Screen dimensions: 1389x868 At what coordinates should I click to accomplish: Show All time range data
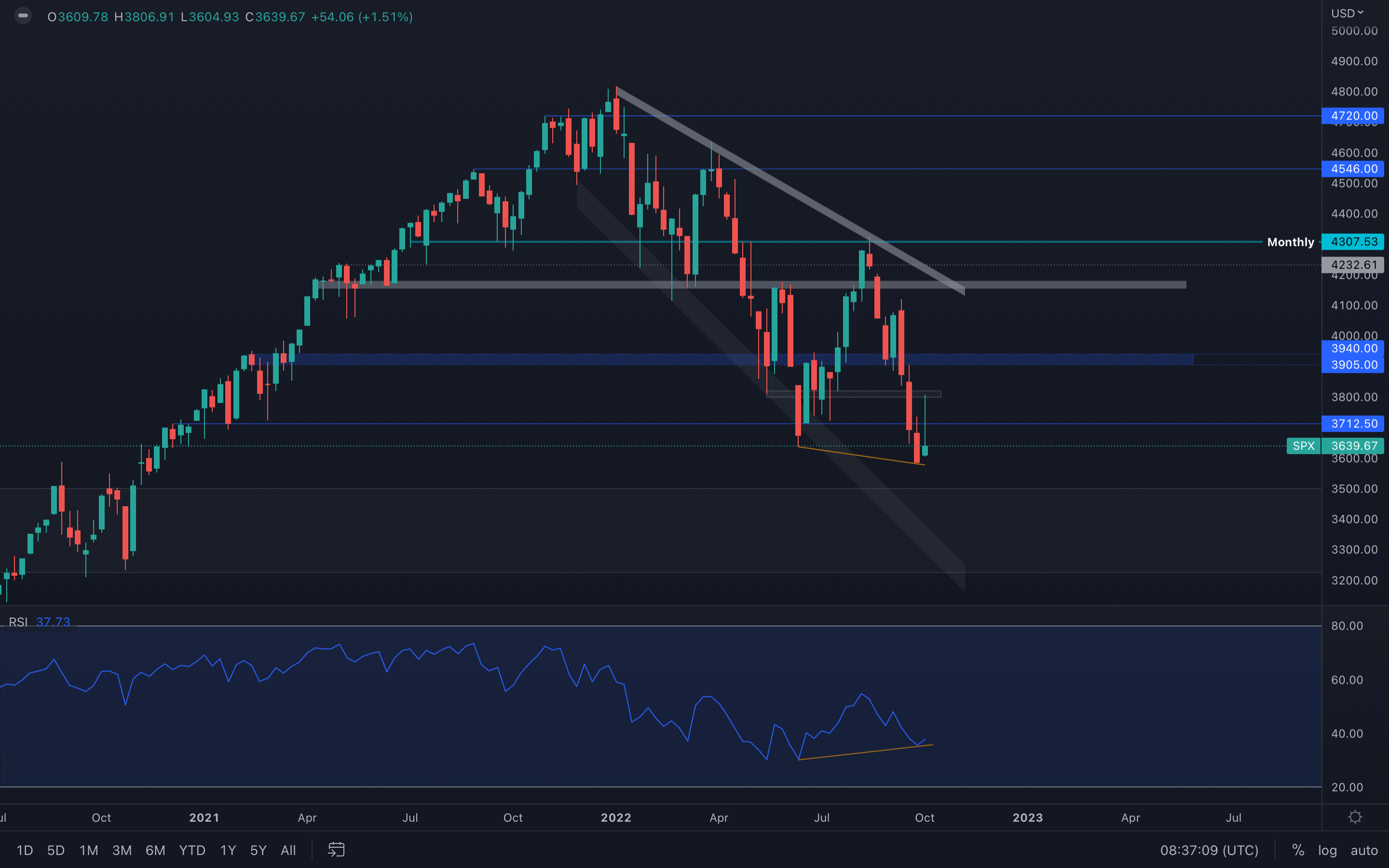coord(288,850)
